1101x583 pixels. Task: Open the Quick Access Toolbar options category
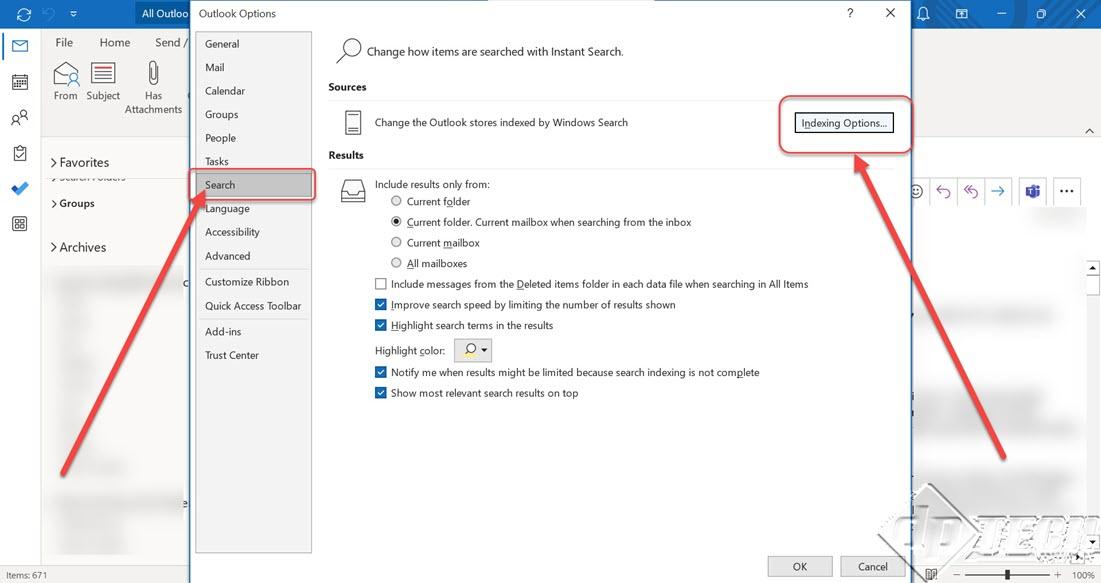click(x=253, y=306)
